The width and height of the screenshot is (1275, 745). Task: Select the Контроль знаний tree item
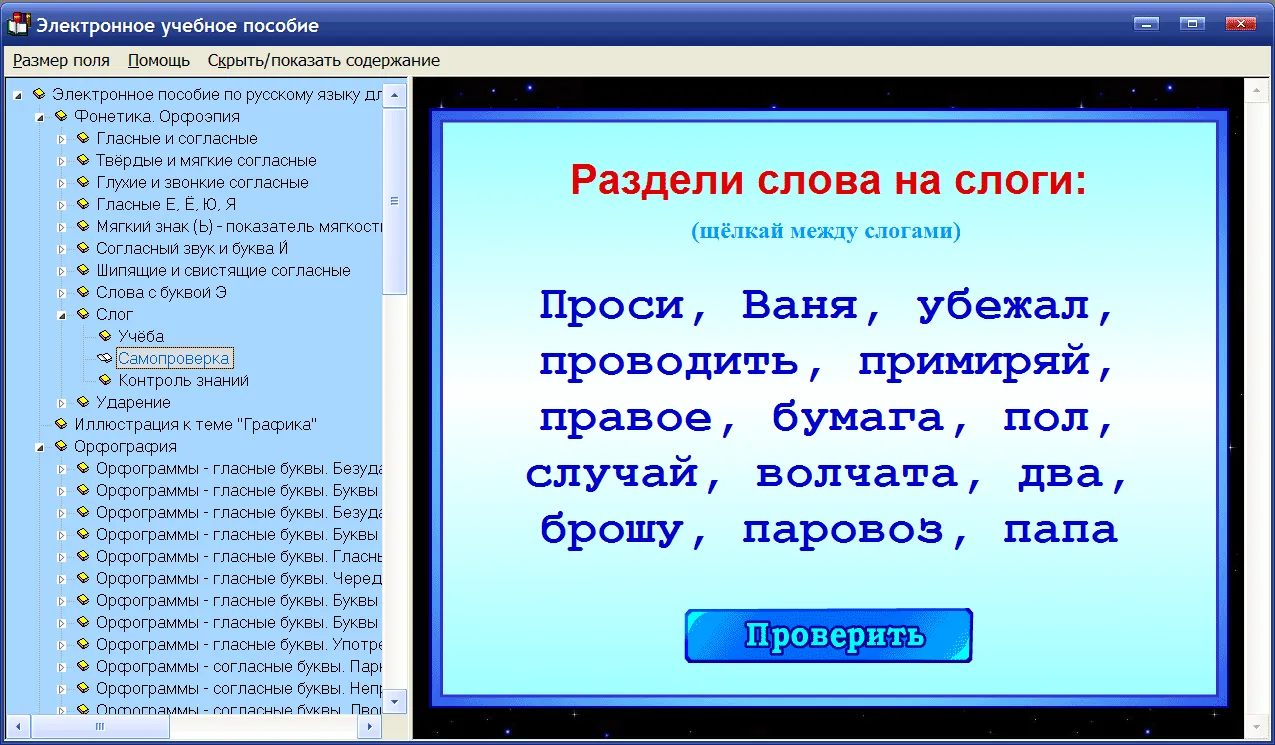pyautogui.click(x=184, y=380)
